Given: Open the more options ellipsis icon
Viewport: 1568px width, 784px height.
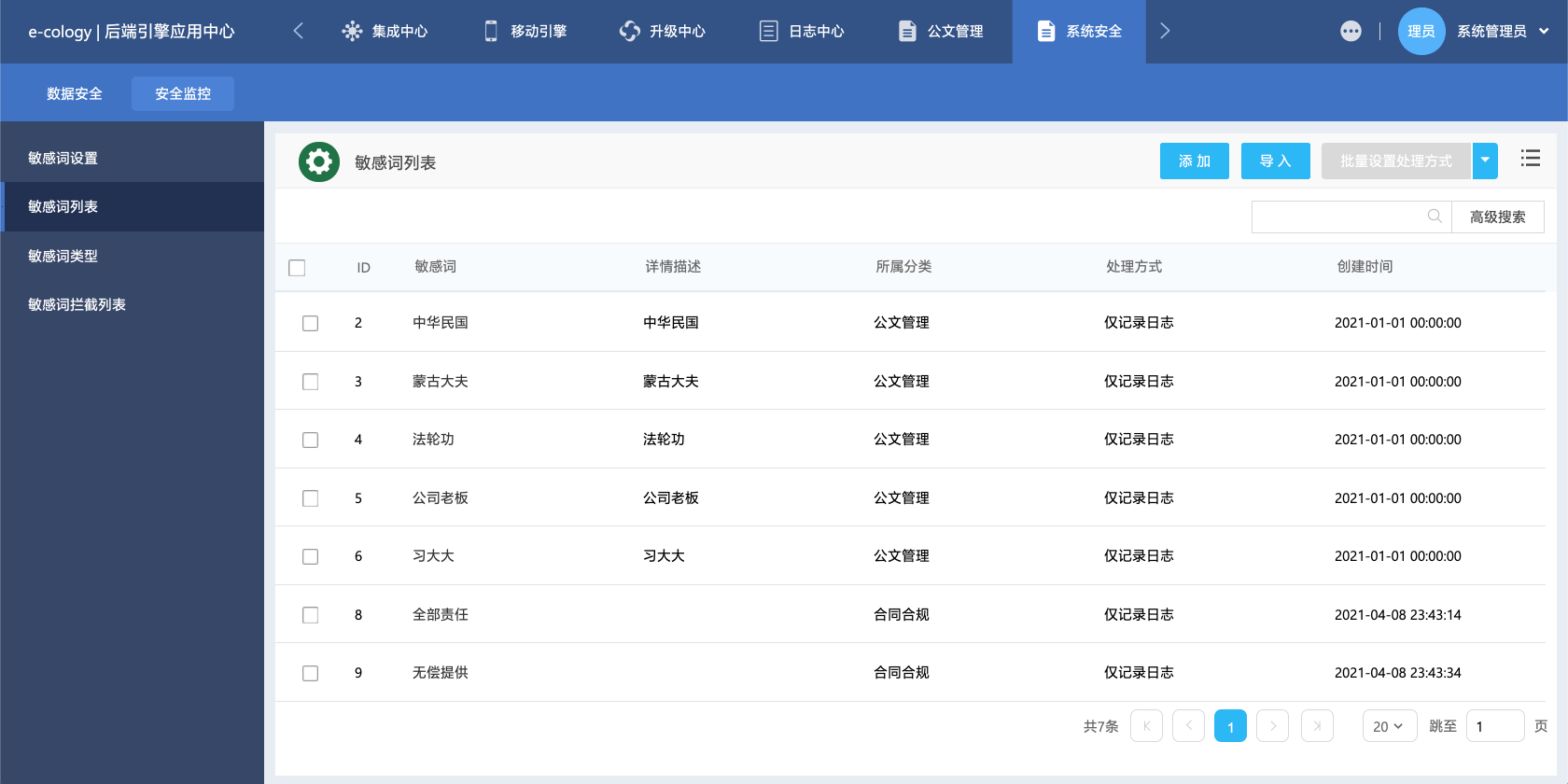Looking at the screenshot, I should (1351, 31).
